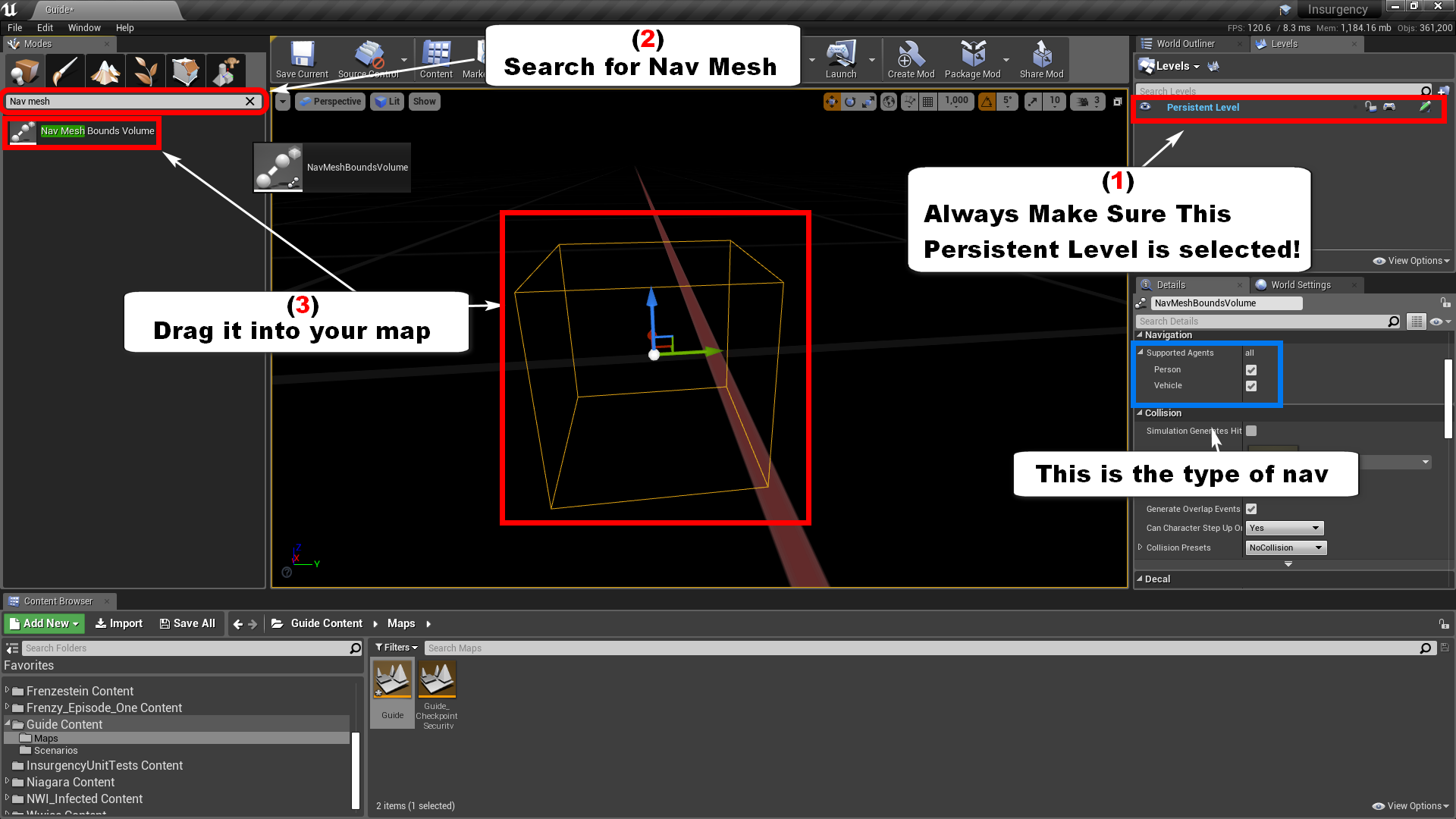
Task: Open the Source Control toolbar button
Action: click(x=369, y=60)
